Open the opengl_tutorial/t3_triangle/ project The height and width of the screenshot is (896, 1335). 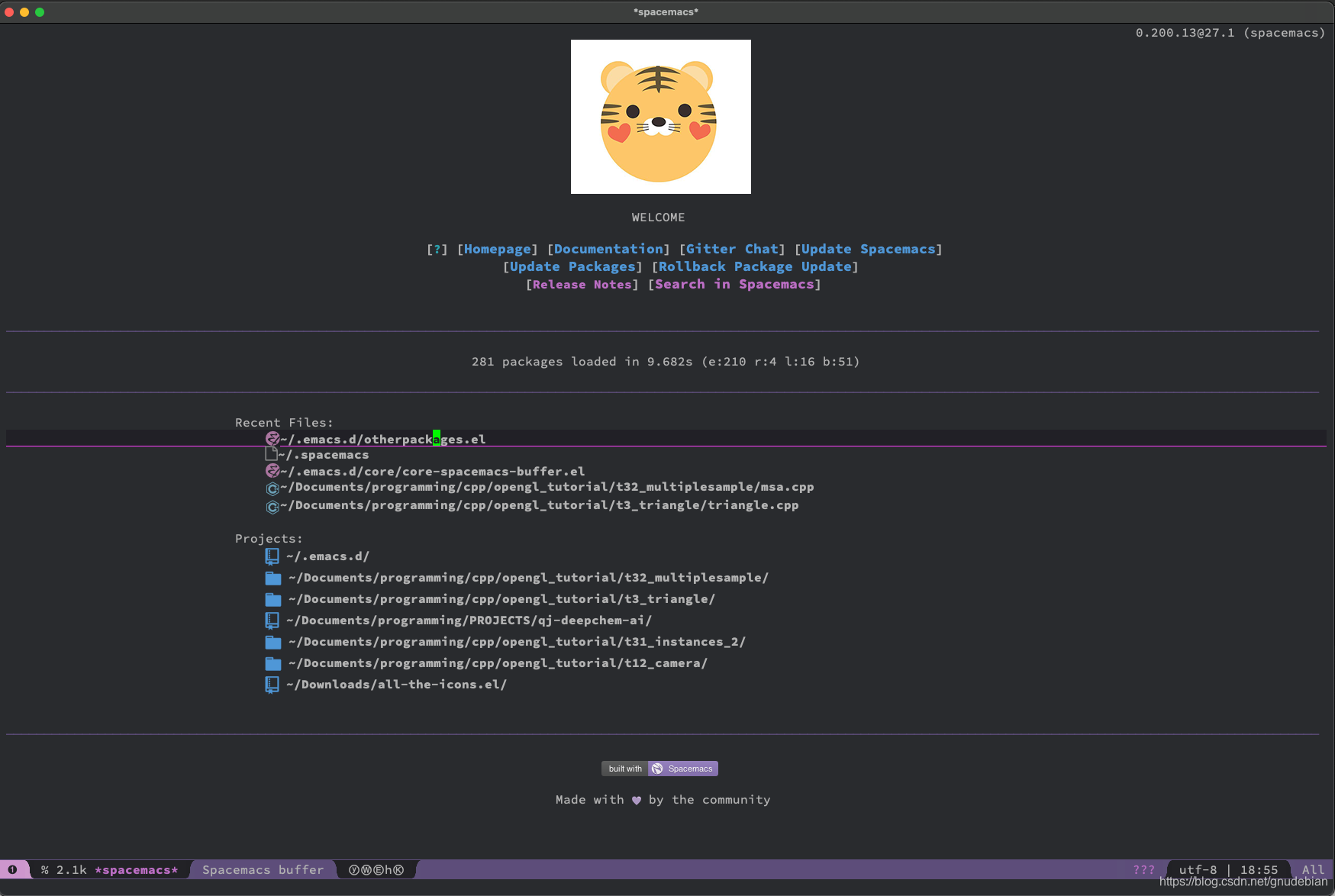click(501, 599)
